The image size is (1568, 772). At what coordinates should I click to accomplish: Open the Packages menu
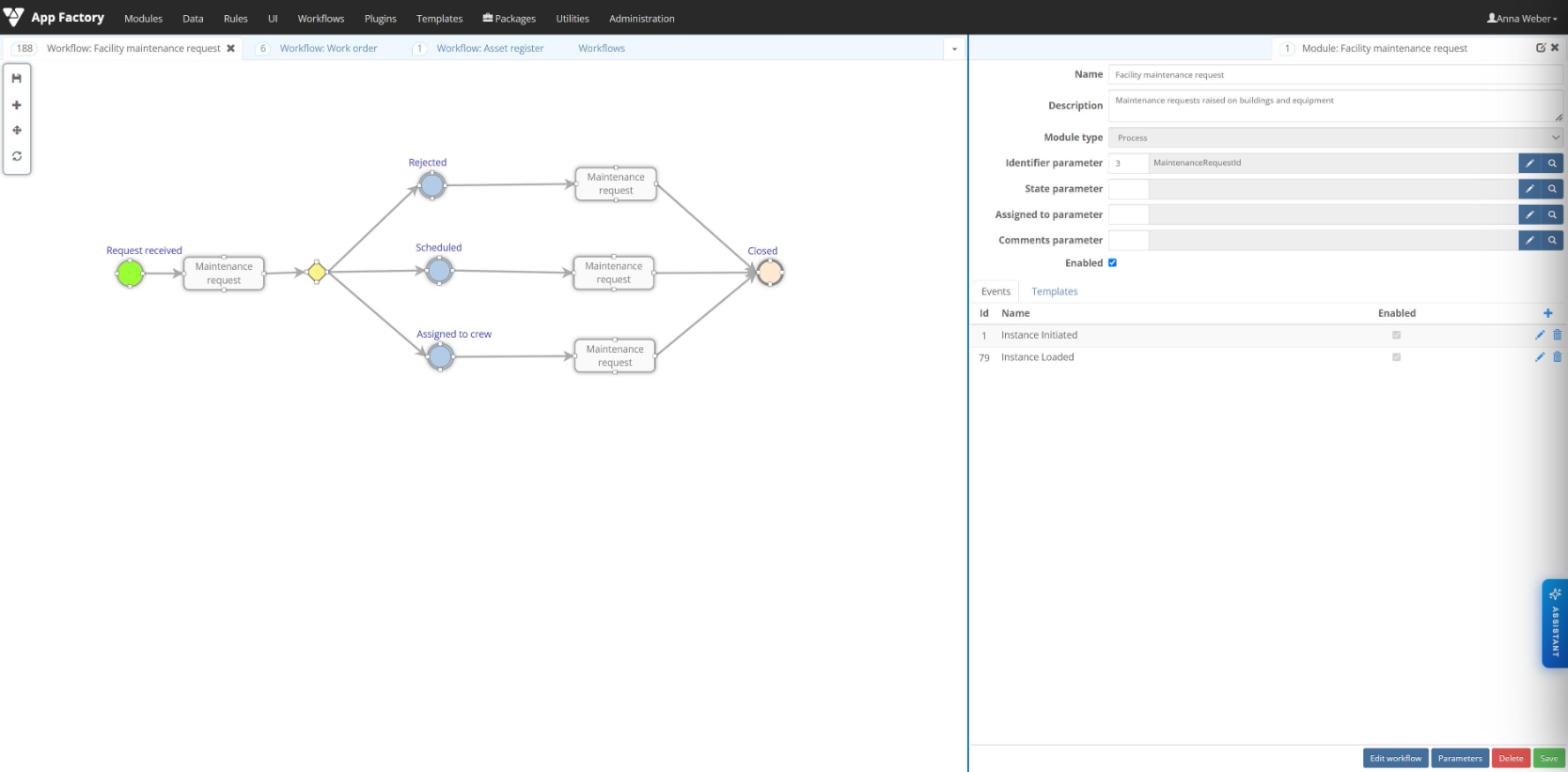coord(509,19)
